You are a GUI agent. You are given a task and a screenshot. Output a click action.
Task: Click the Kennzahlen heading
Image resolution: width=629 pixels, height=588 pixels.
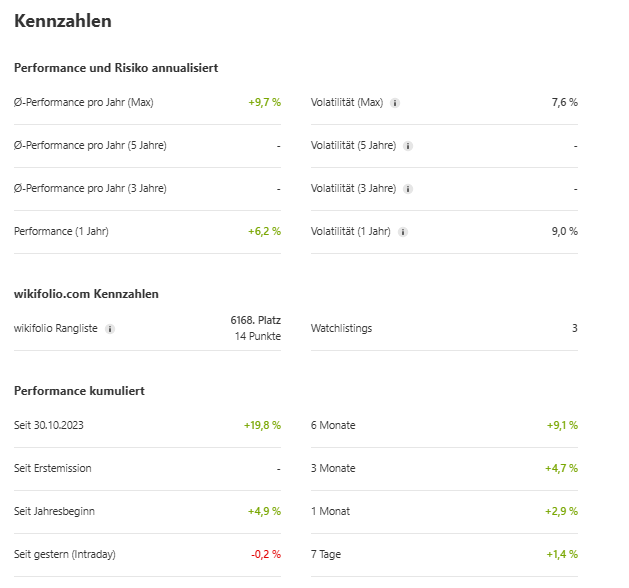pos(63,21)
